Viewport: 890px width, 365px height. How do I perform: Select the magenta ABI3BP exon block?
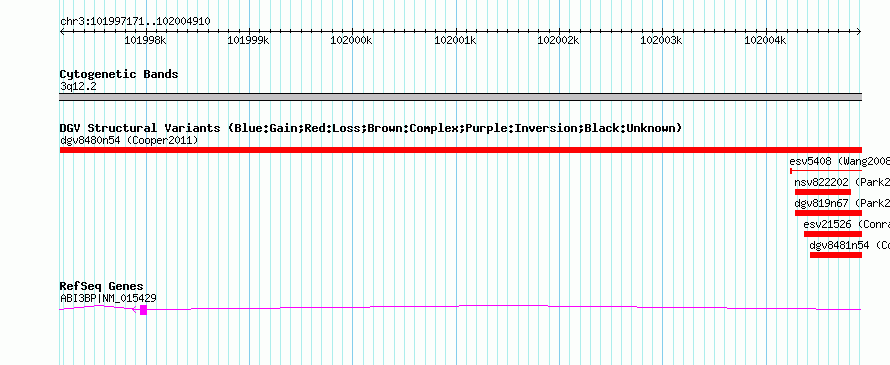[x=144, y=309]
